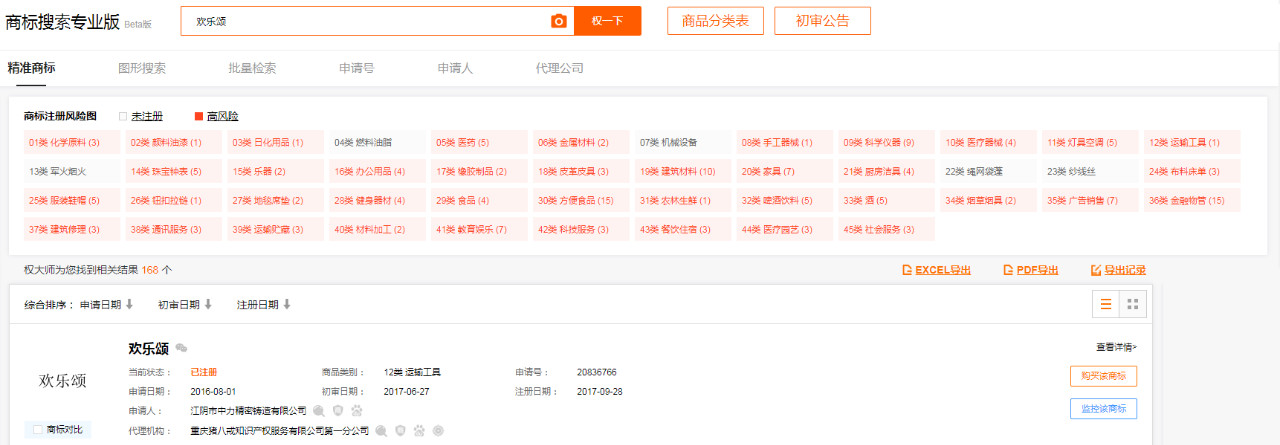This screenshot has width=1280, height=445.
Task: Open the 图形搜索 tab
Action: coord(142,68)
